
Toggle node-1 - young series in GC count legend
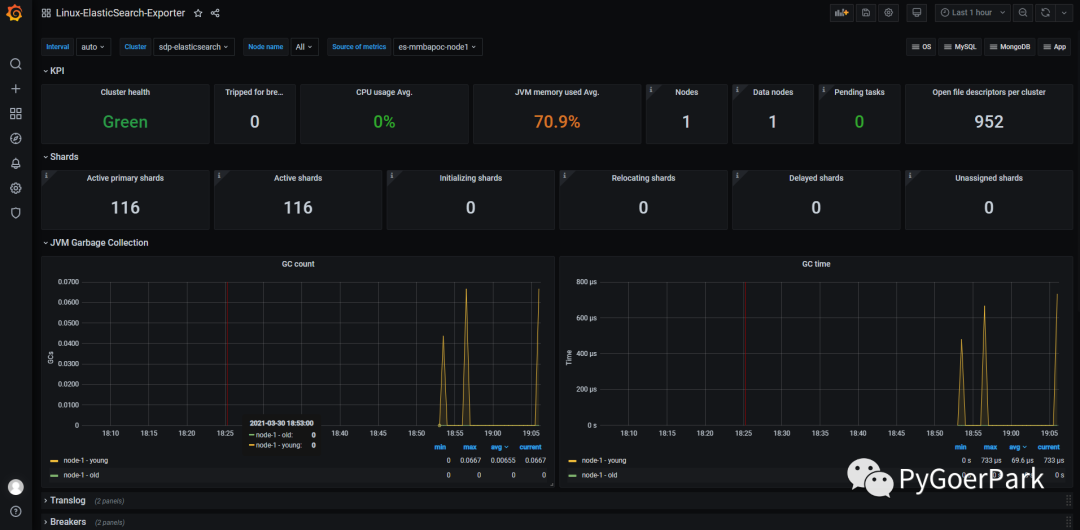click(85, 460)
